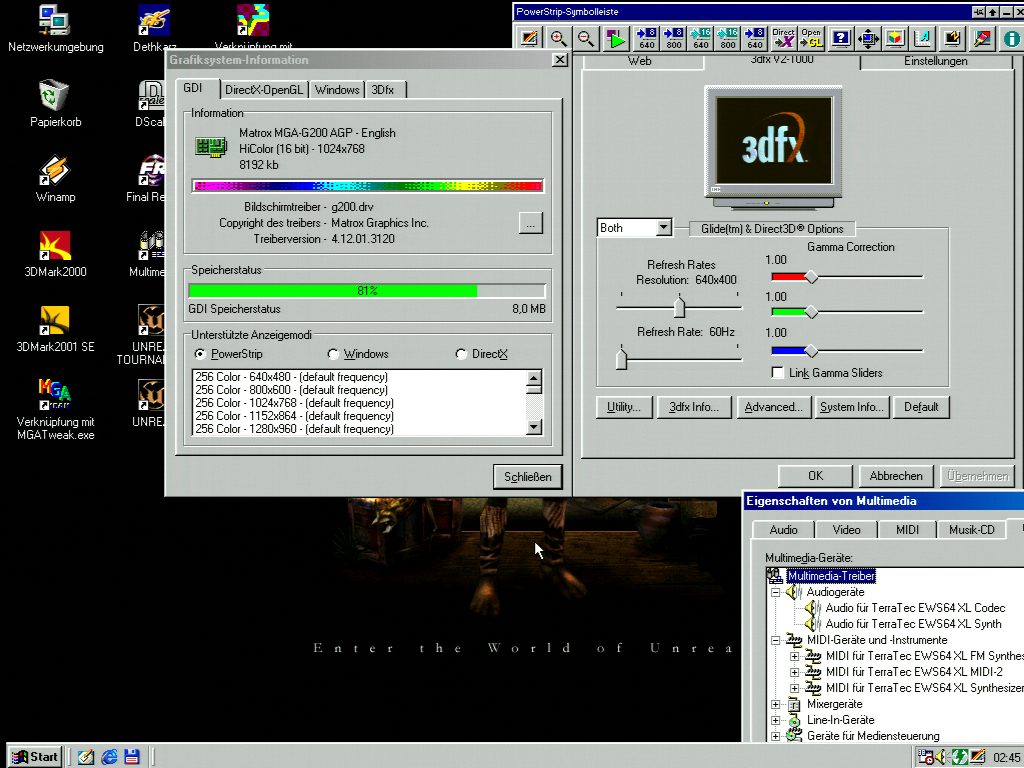Viewport: 1024px width, 768px height.
Task: Click the blue gamma correction slider
Action: click(x=811, y=351)
